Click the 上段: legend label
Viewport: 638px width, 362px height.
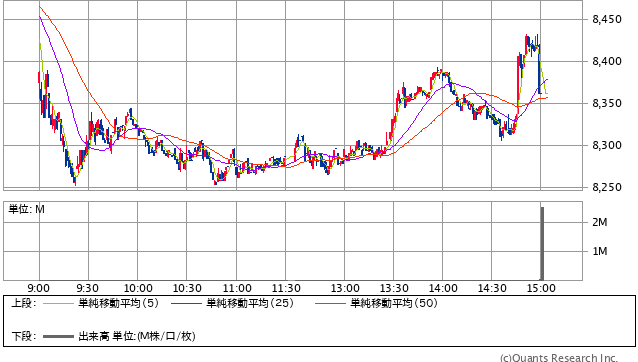[23, 303]
